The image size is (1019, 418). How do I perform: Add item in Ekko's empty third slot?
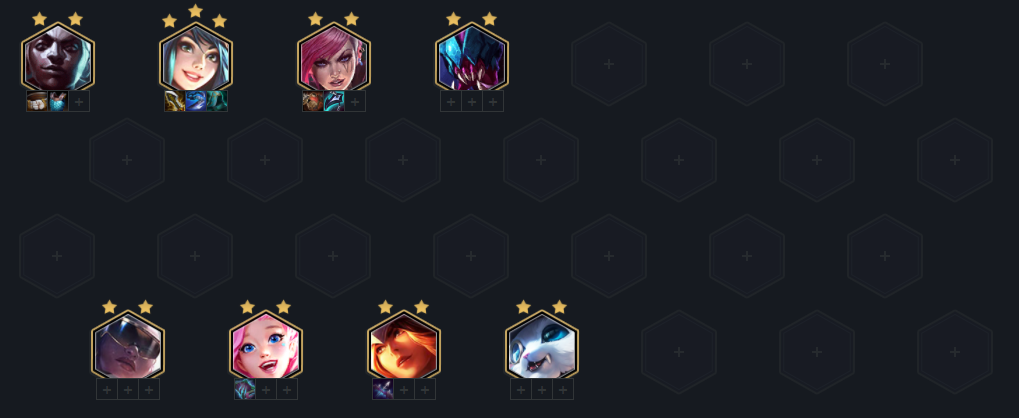coord(79,101)
